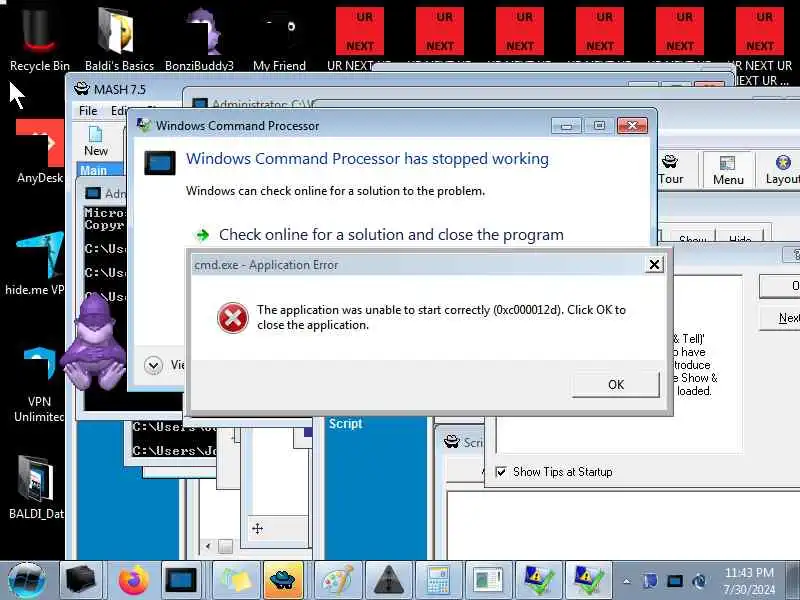Open the AnyDesk desktop icon
This screenshot has width=800, height=600.
point(40,152)
